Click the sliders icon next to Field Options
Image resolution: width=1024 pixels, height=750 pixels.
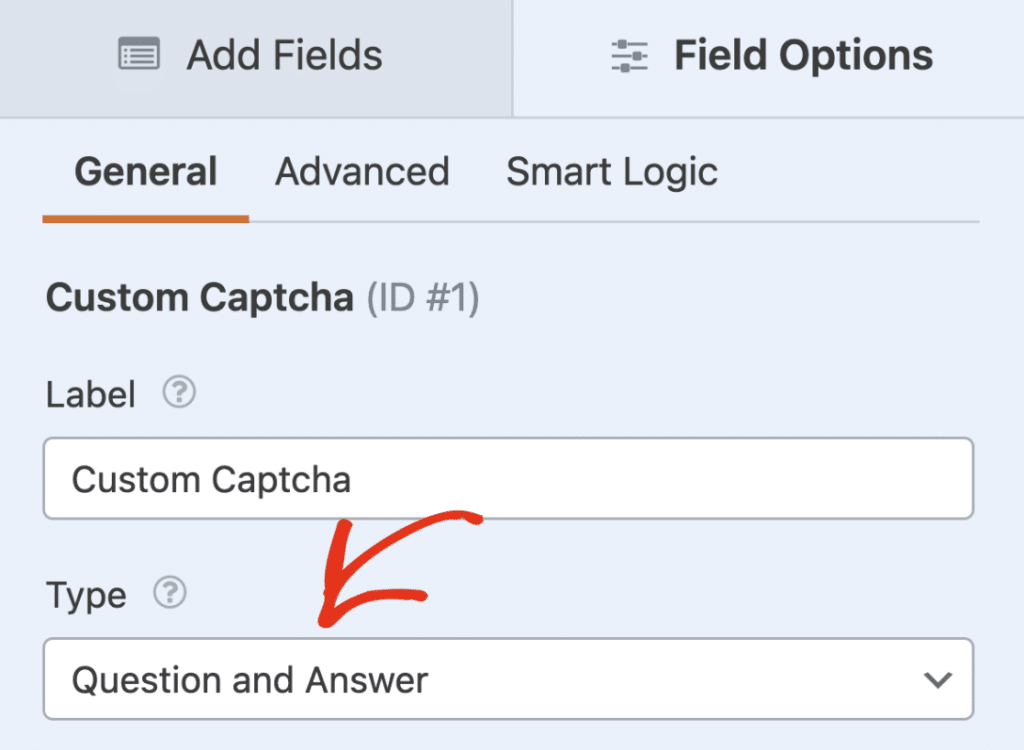(628, 55)
